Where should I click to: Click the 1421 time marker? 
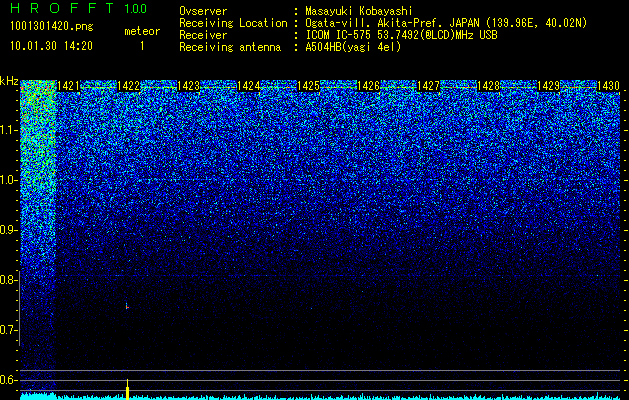click(x=68, y=86)
